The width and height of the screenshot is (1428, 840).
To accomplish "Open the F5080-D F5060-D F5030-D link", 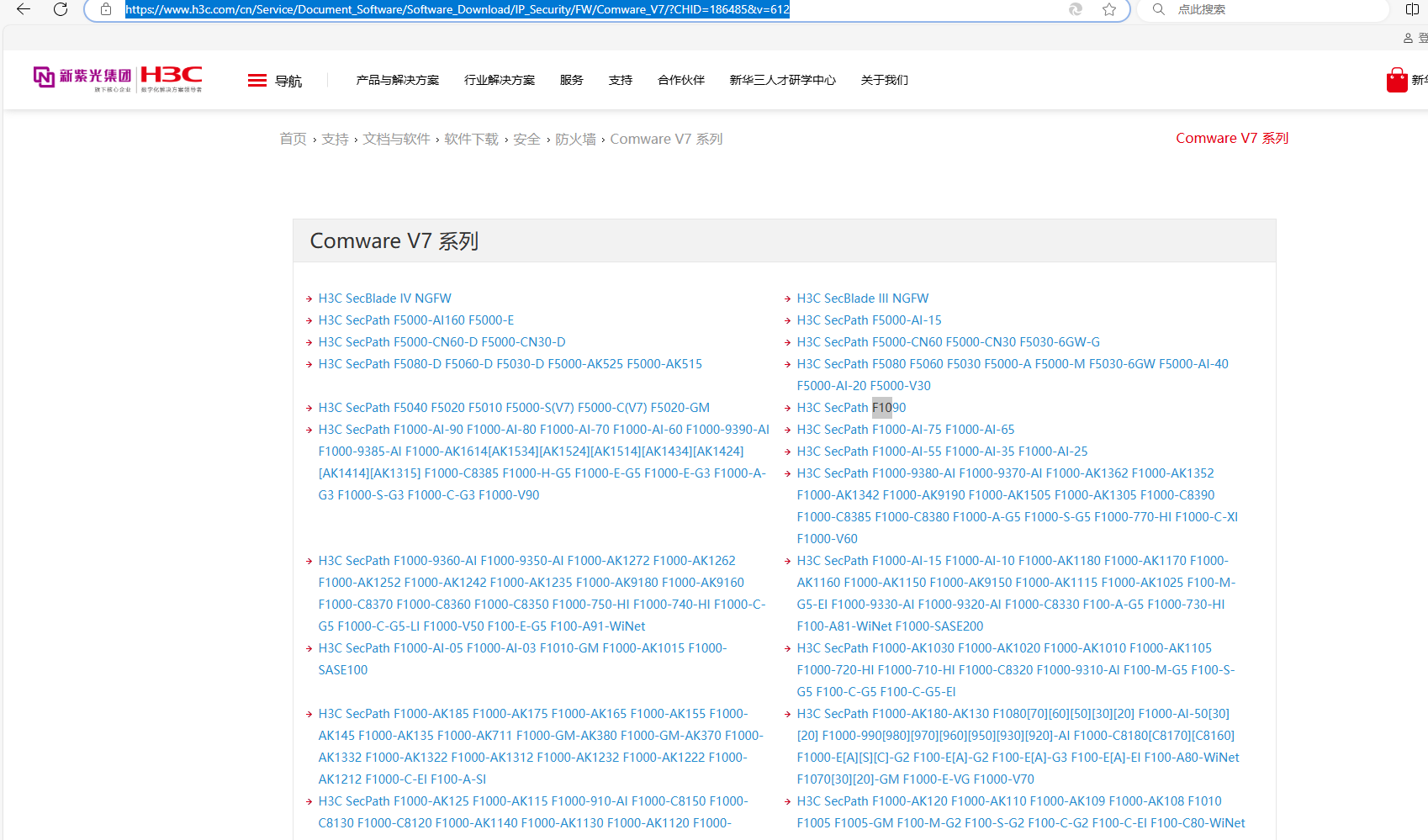I will coord(510,364).
